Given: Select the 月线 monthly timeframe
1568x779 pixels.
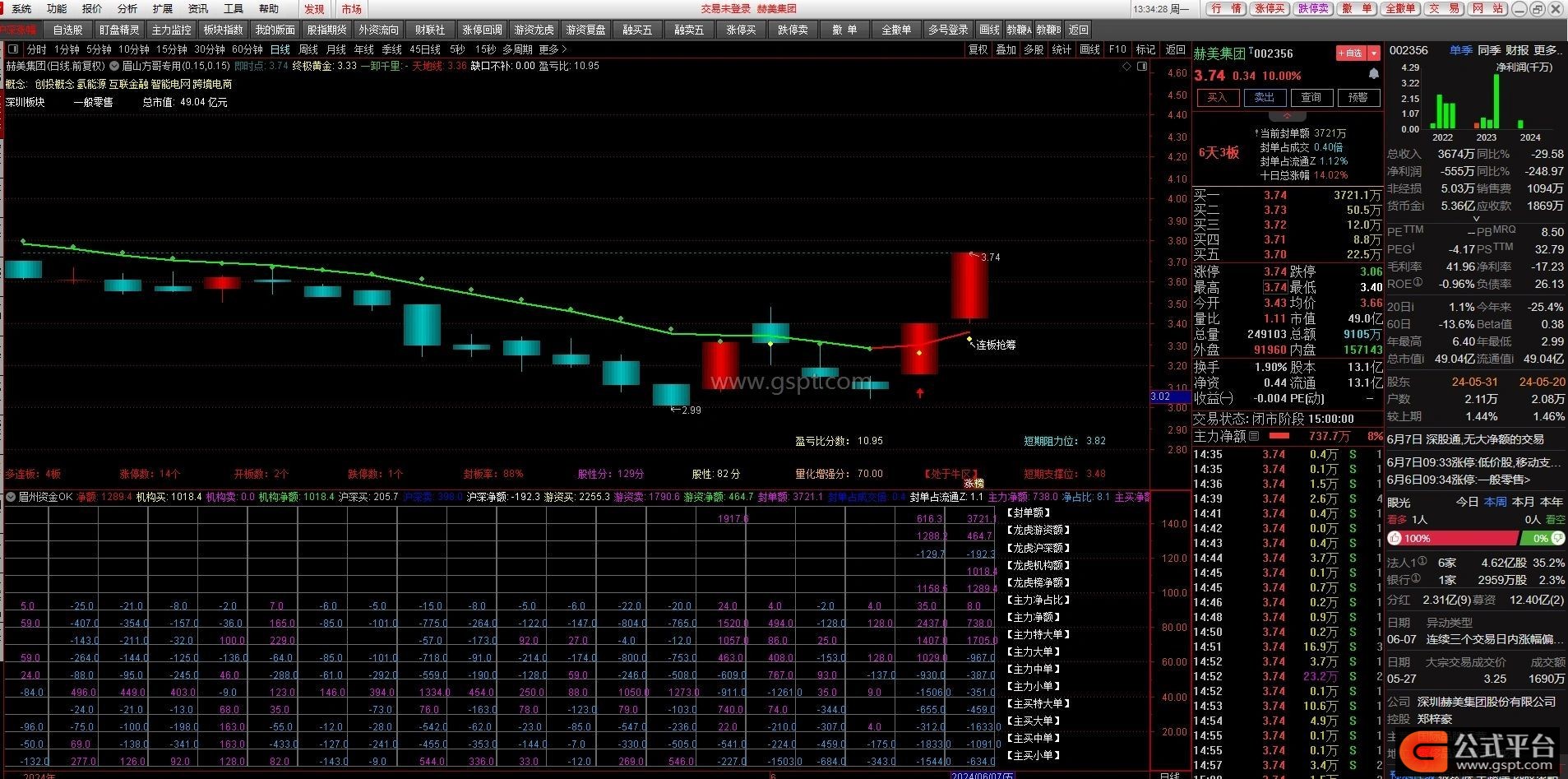Looking at the screenshot, I should pos(336,49).
